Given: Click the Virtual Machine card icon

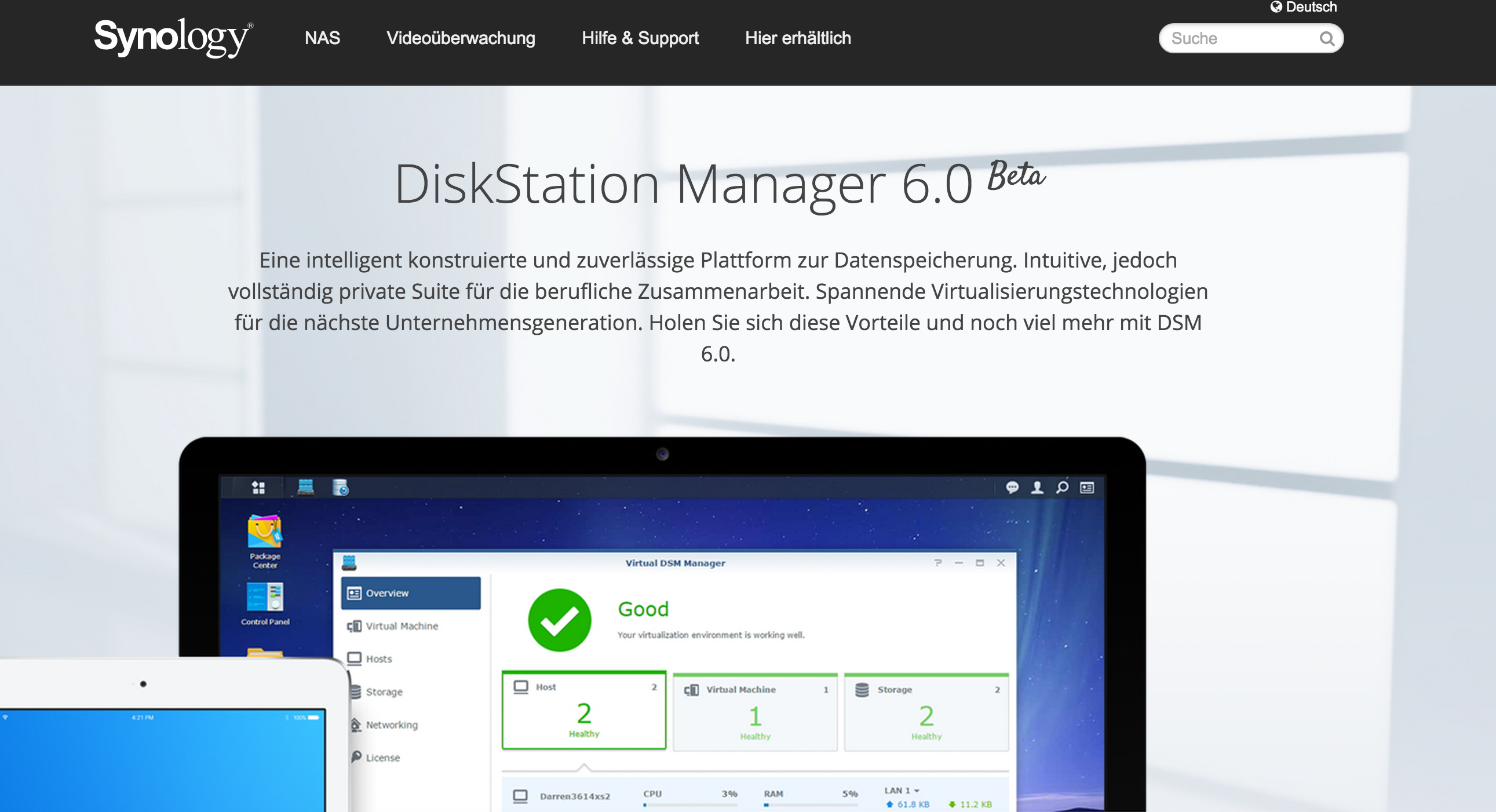Looking at the screenshot, I should click(x=691, y=690).
